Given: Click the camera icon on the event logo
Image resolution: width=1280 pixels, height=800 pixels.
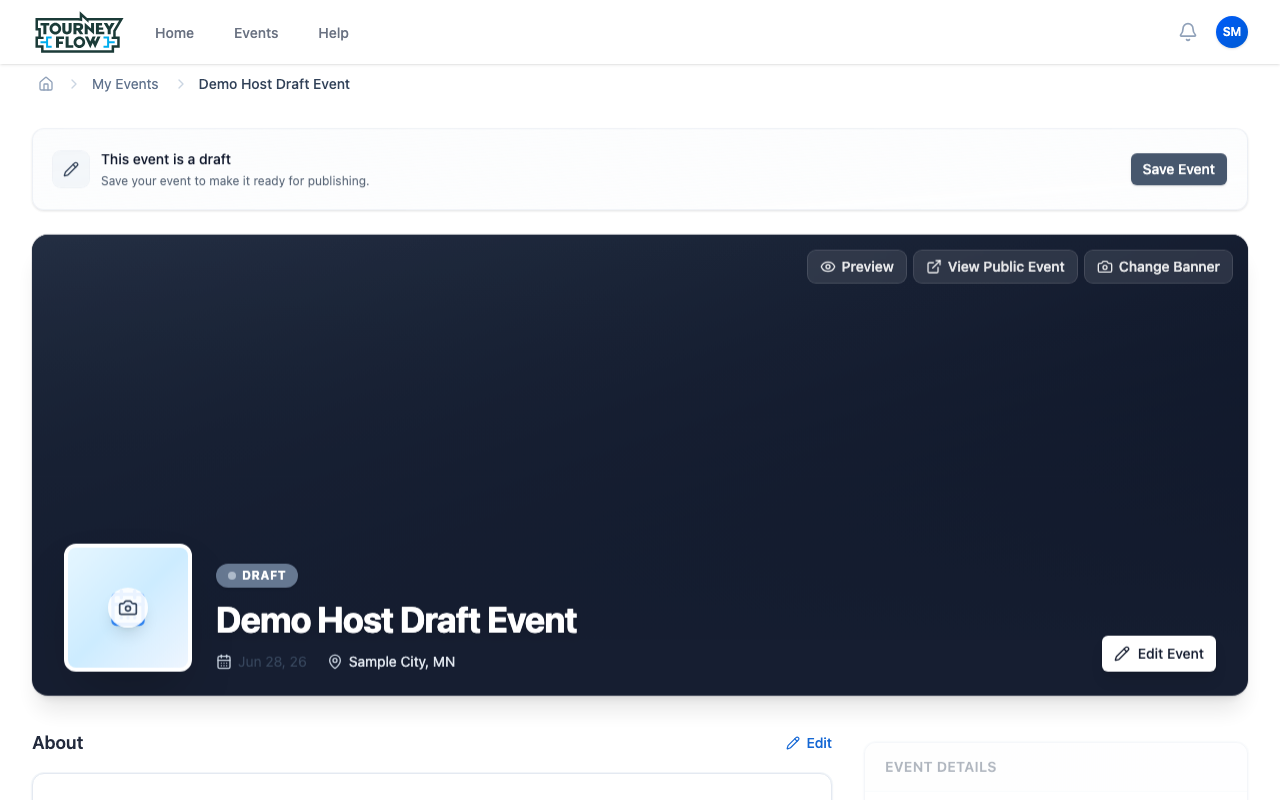Looking at the screenshot, I should 128,608.
